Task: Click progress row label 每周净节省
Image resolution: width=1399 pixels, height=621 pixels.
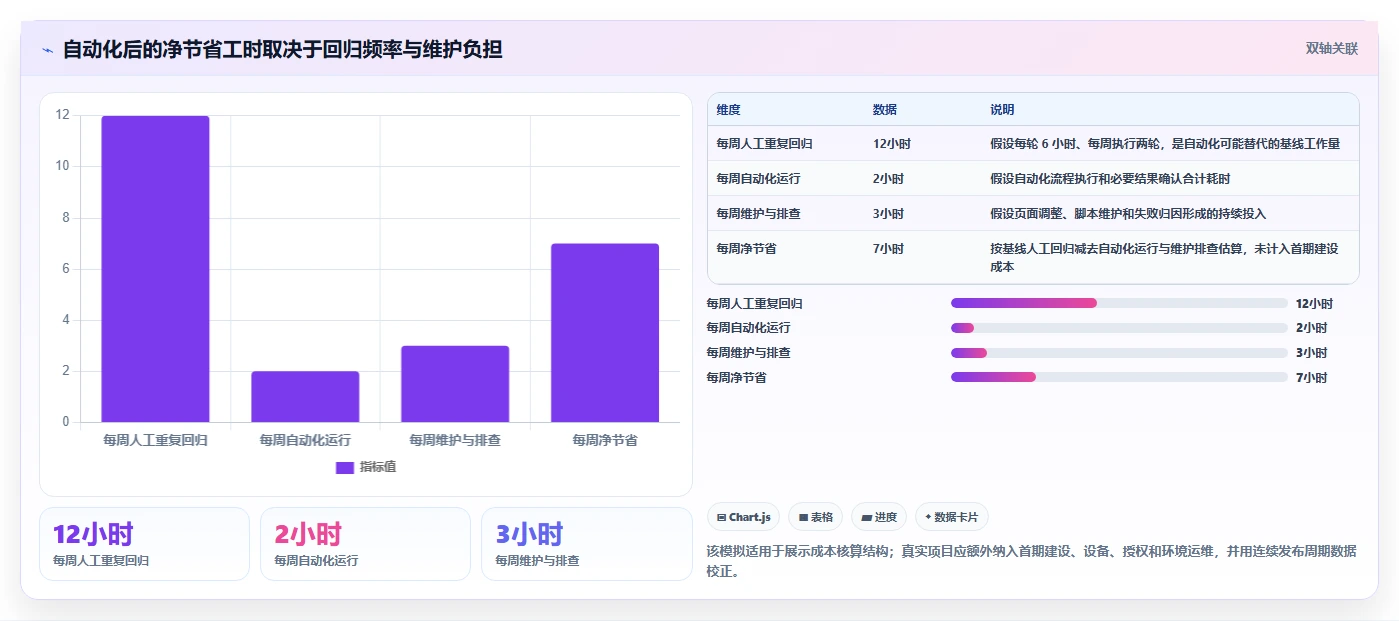Action: click(736, 377)
